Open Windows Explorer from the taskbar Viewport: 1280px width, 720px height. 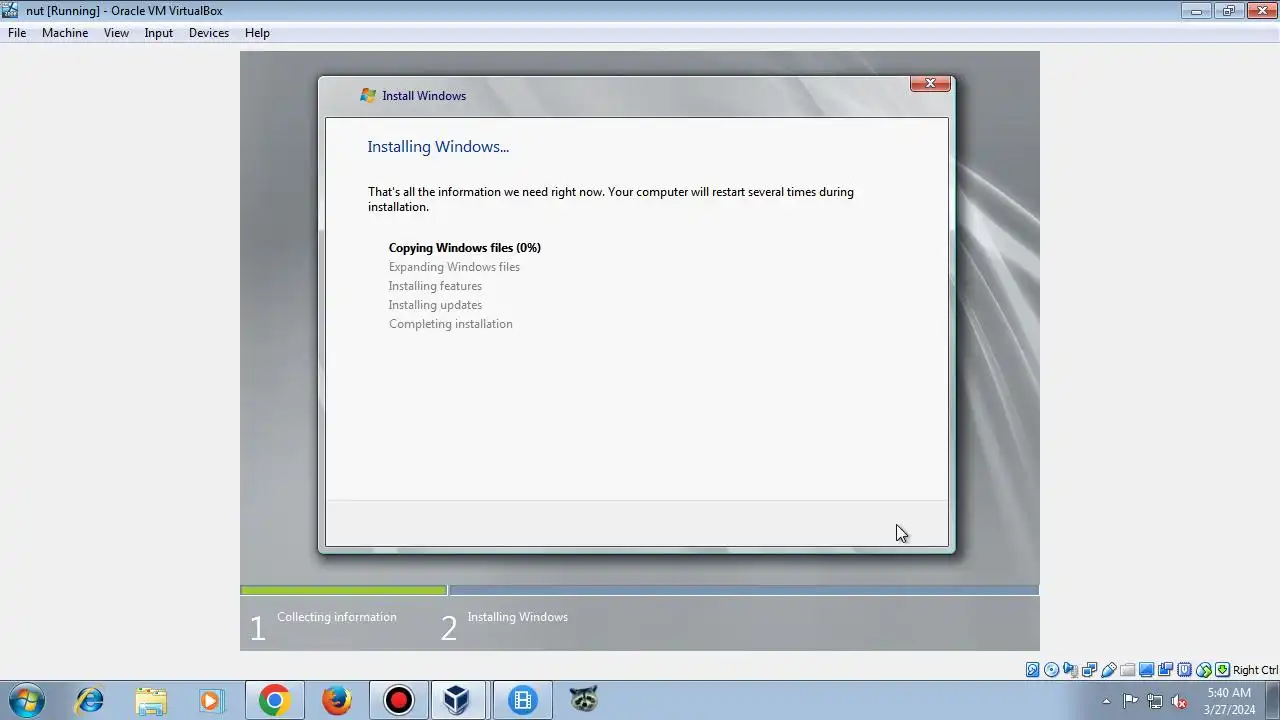151,700
